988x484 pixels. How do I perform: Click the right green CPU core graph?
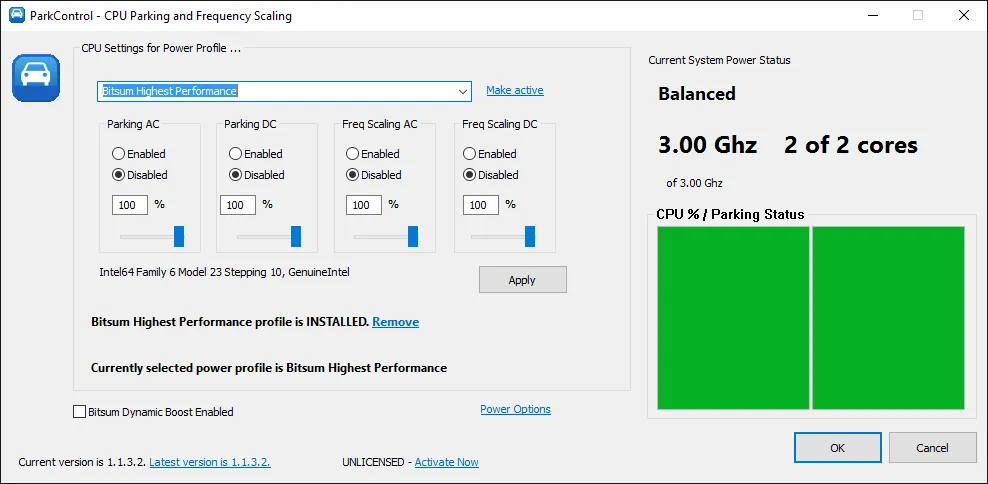[x=888, y=318]
